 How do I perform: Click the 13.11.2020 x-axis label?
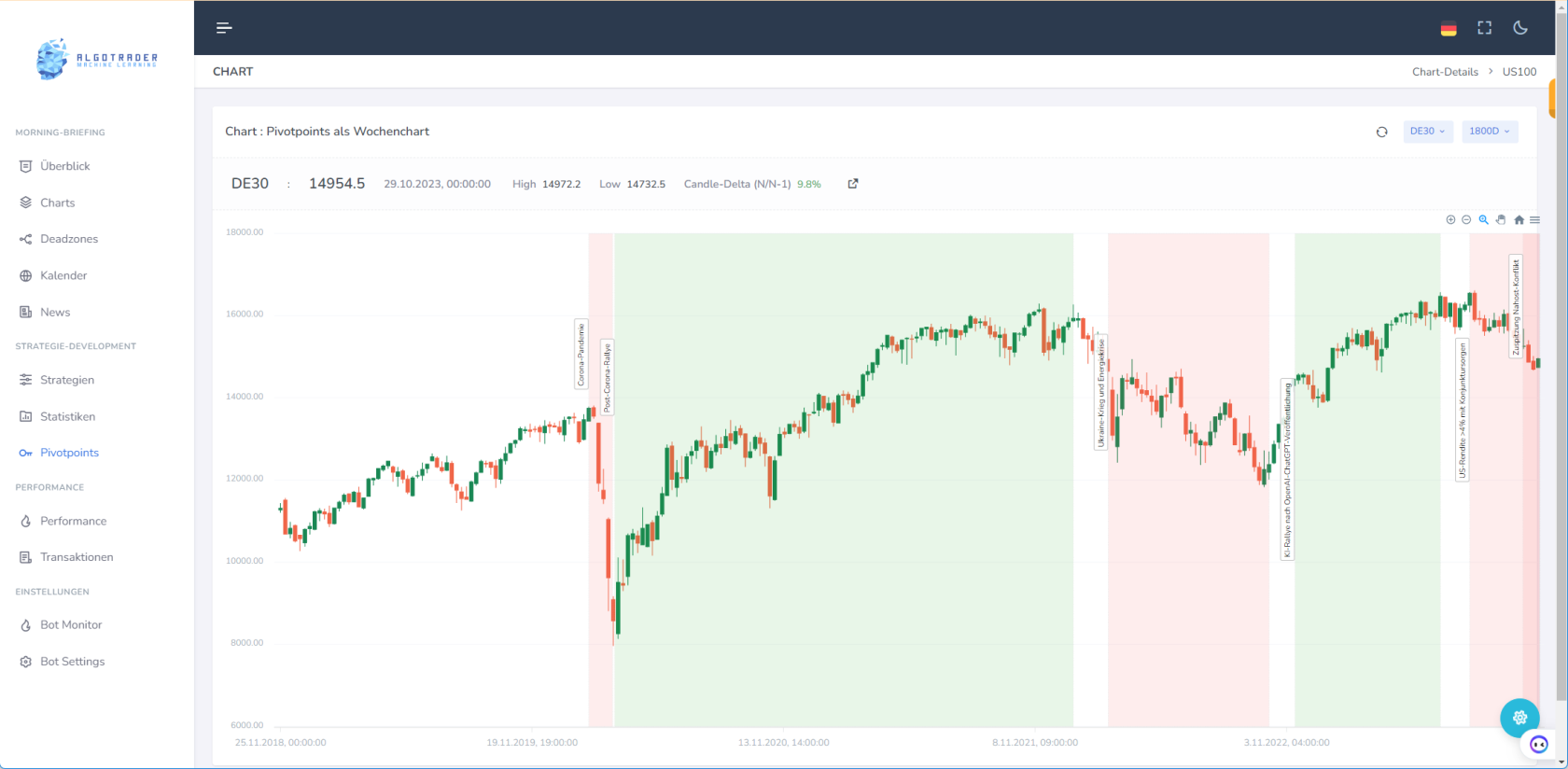(783, 743)
